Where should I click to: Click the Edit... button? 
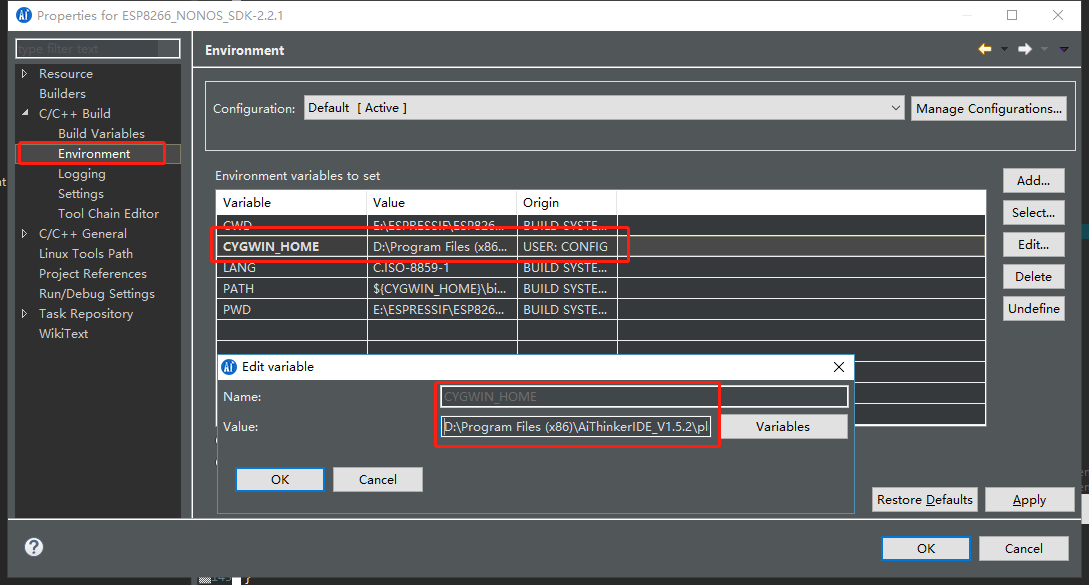click(1033, 245)
